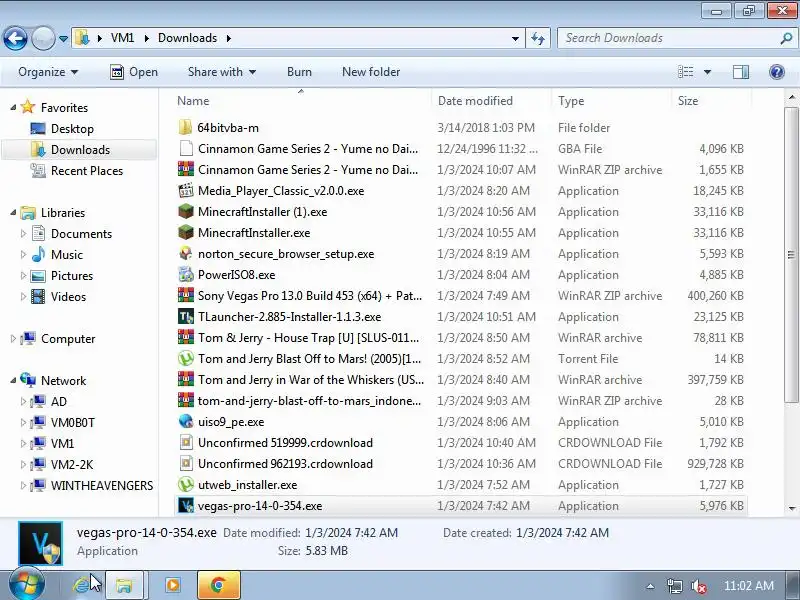
Task: Open the recent pages dropdown arrow
Action: coord(63,39)
